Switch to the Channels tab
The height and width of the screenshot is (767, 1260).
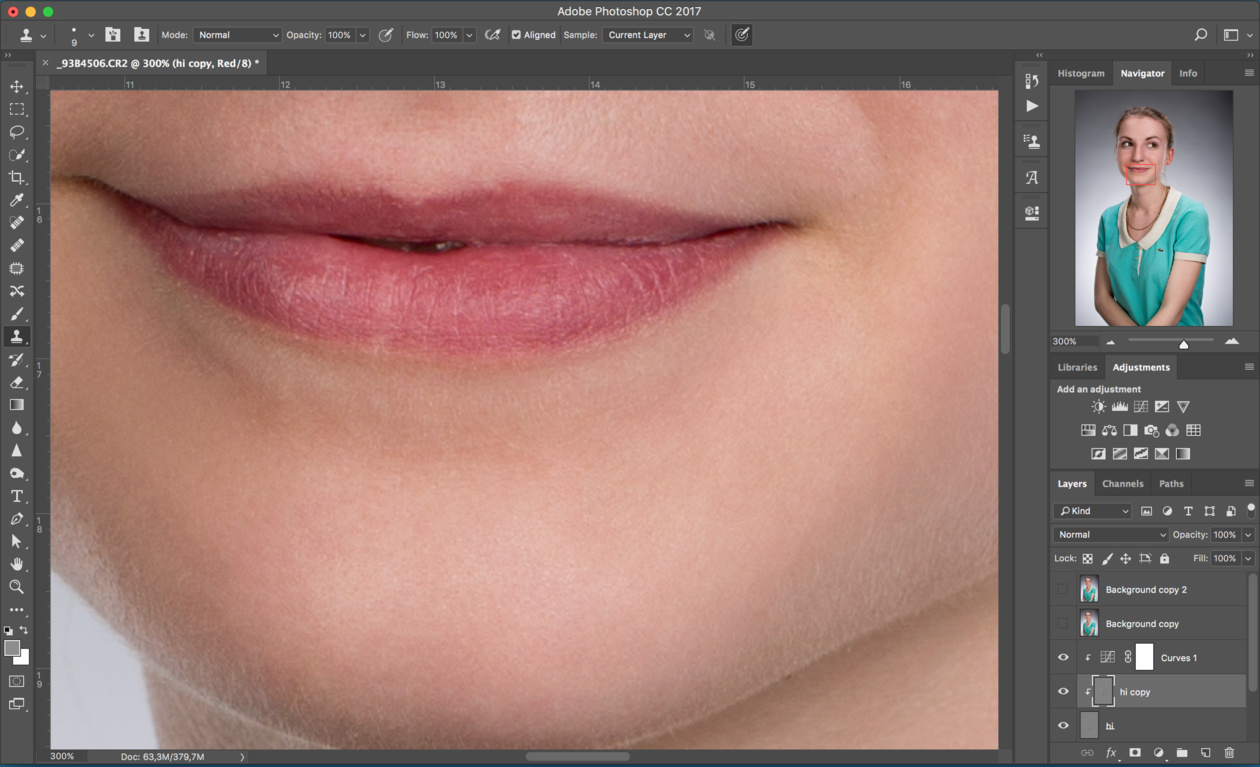click(x=1122, y=484)
